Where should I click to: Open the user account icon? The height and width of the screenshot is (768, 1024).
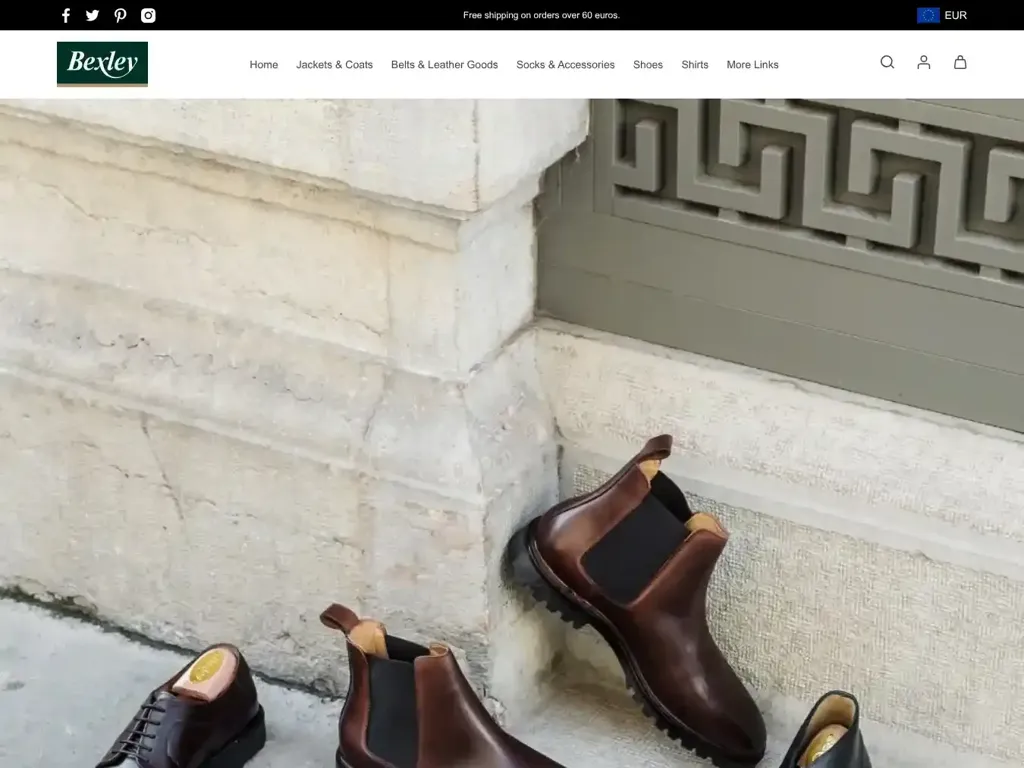[924, 62]
